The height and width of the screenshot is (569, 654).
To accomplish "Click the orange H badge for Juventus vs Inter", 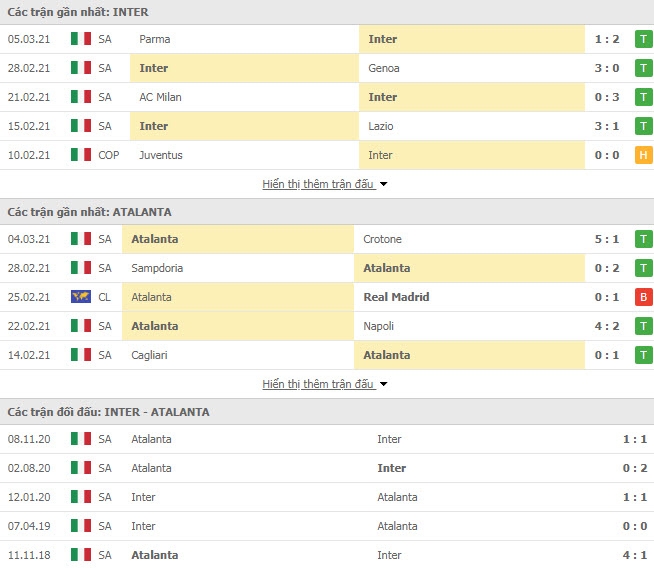I will click(644, 155).
